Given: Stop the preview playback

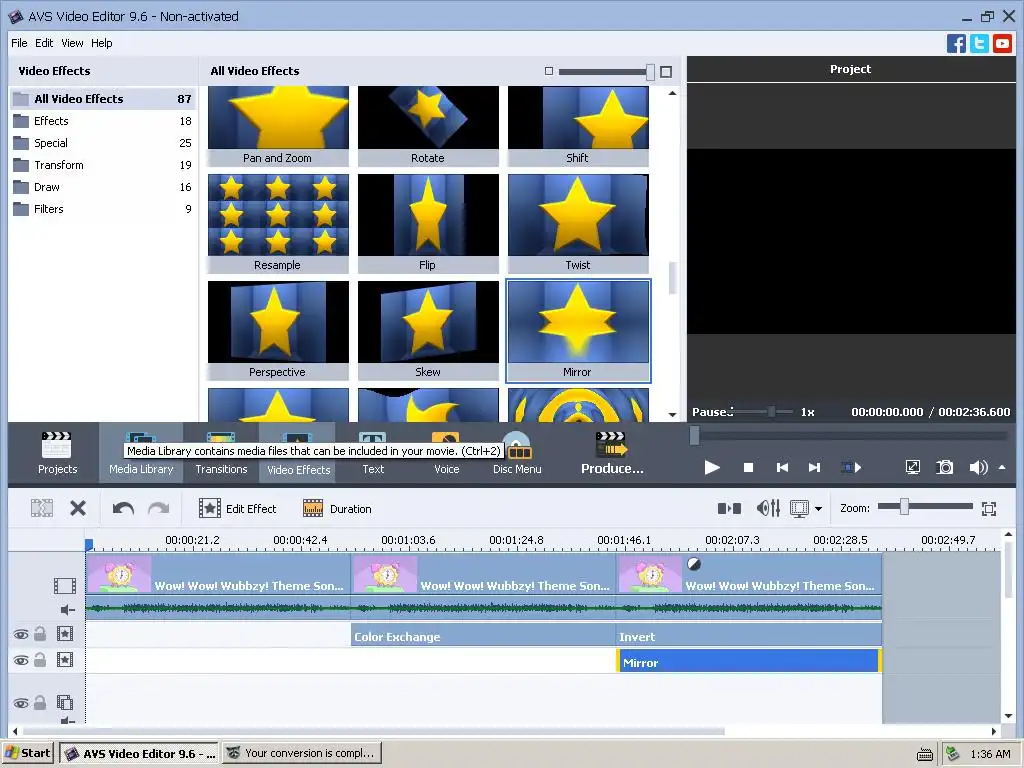Looking at the screenshot, I should 748,468.
